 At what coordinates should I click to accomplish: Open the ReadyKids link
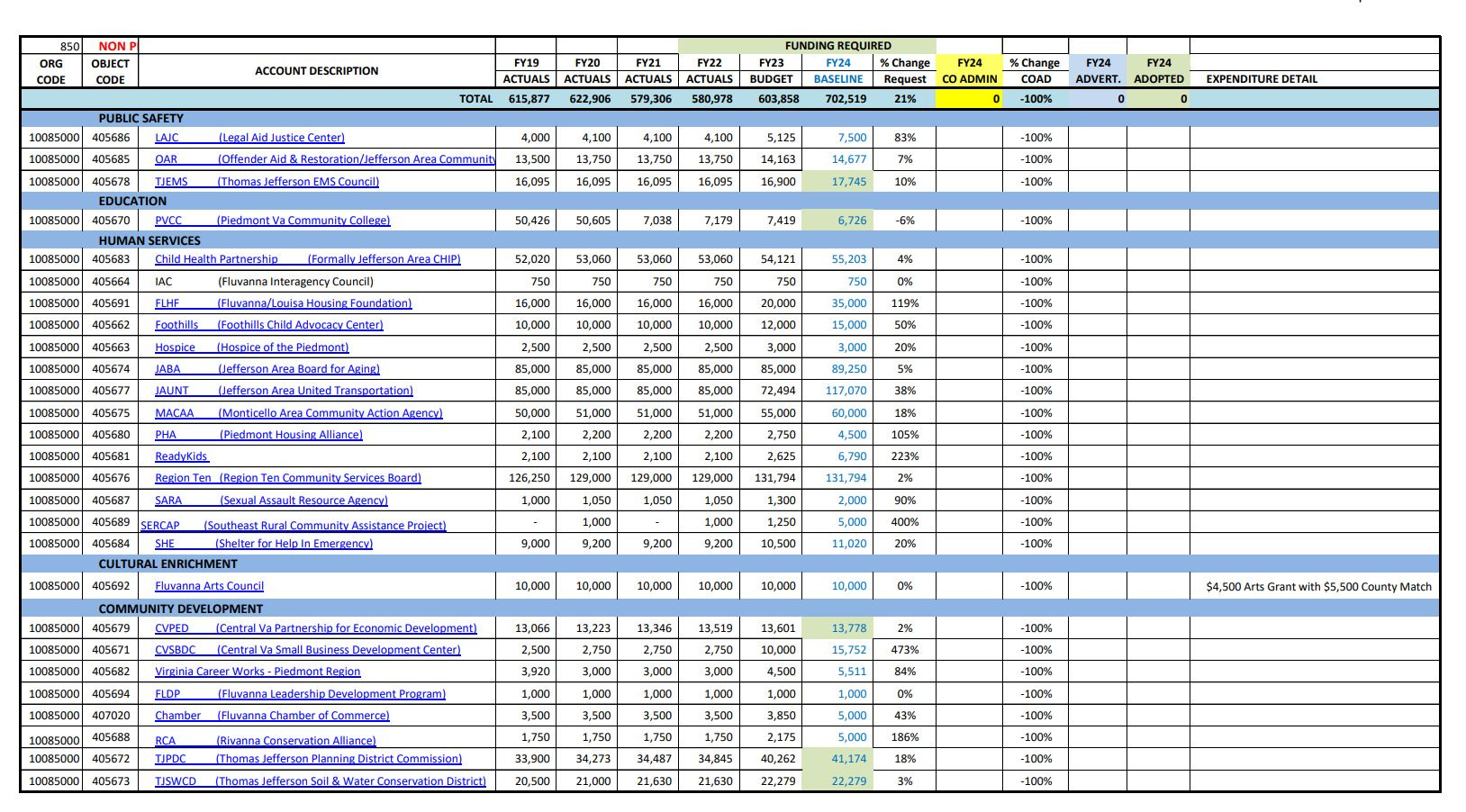(x=181, y=456)
